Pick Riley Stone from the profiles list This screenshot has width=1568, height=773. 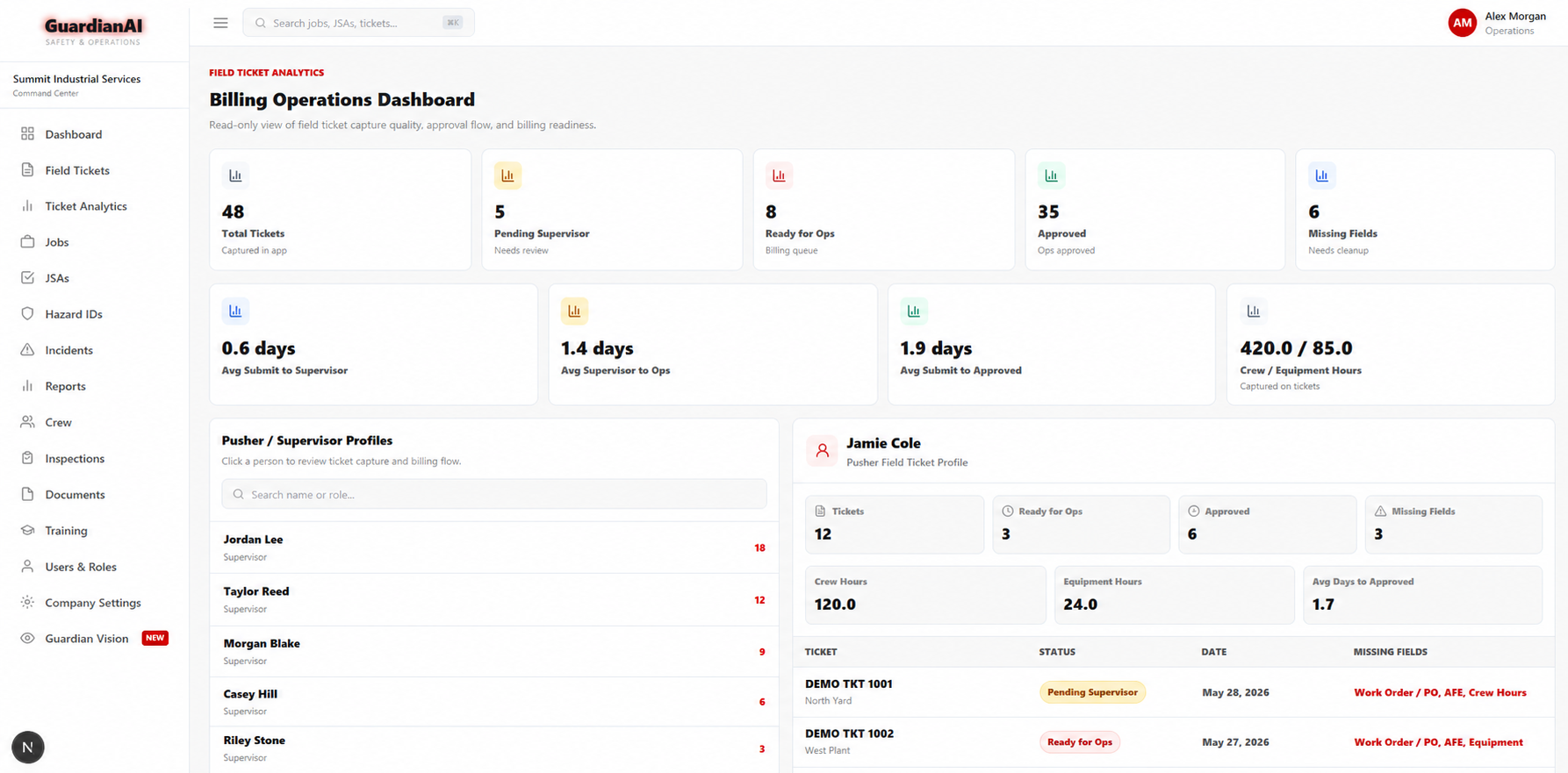click(x=494, y=748)
